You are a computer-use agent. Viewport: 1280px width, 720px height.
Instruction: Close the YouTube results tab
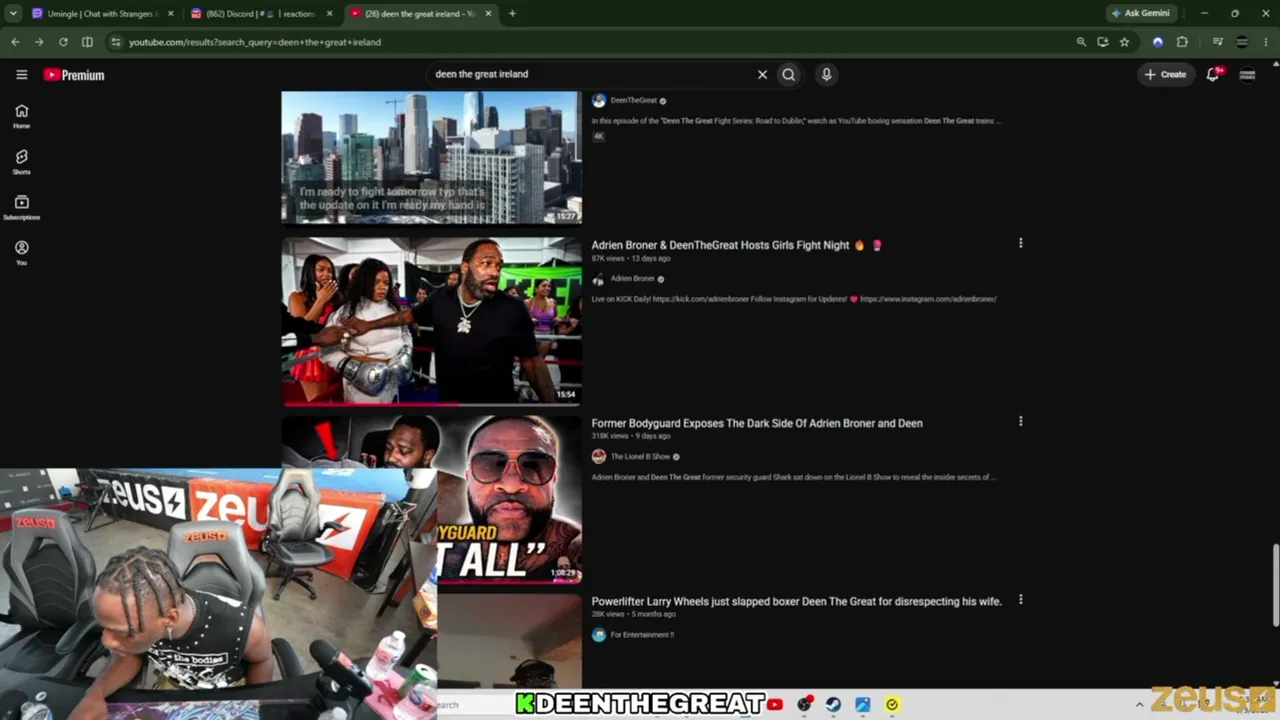click(x=489, y=14)
